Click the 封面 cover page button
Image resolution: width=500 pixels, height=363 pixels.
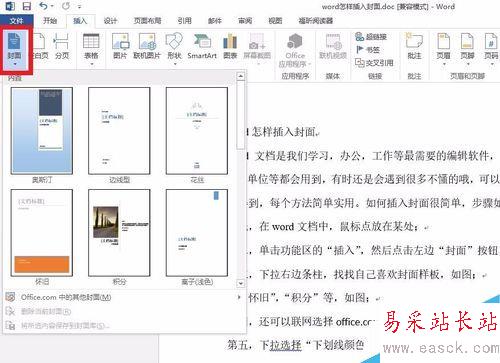point(14,49)
